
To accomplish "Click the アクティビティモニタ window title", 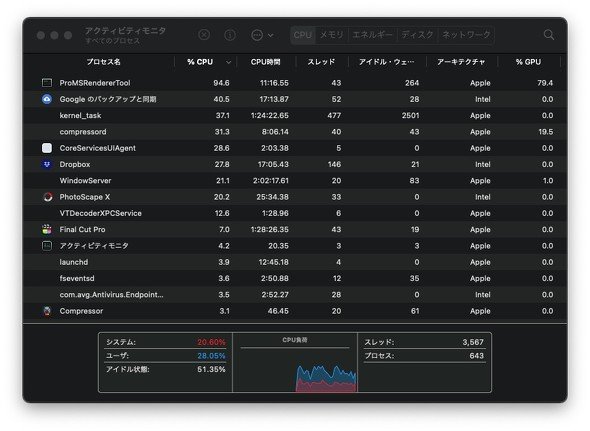I will (x=125, y=30).
